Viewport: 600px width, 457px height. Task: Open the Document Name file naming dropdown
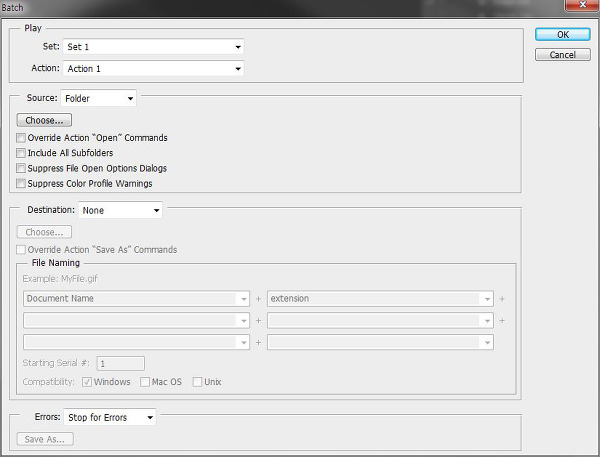pos(136,299)
